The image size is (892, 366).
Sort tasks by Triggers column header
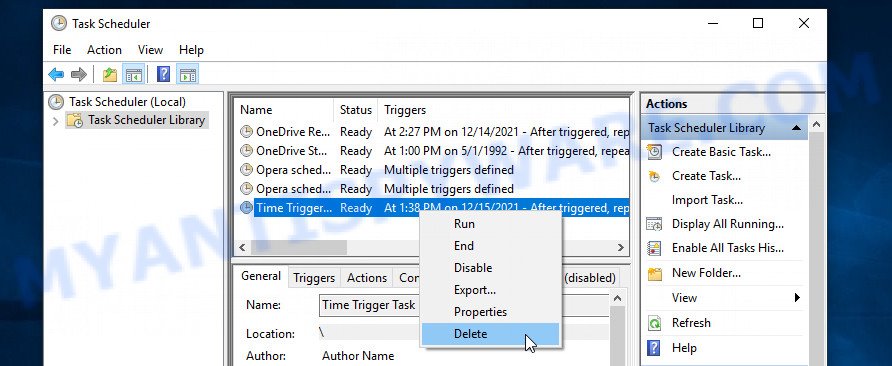503,110
